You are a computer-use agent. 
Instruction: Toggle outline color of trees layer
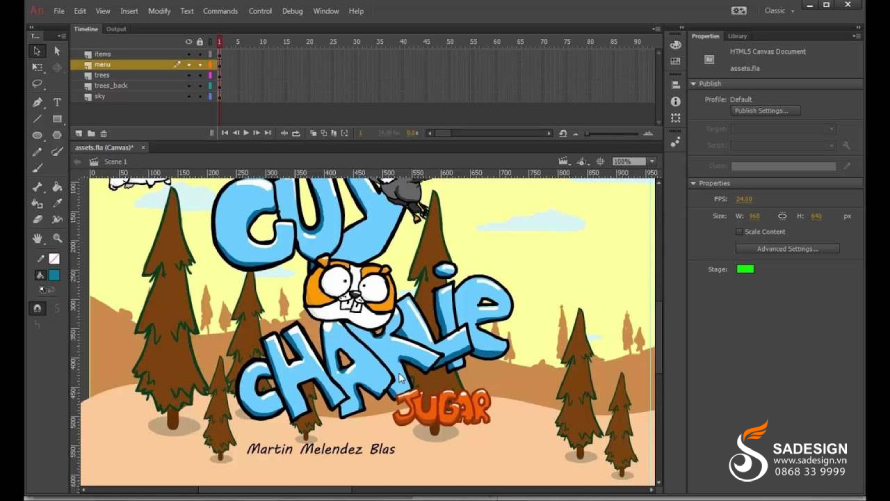[210, 75]
